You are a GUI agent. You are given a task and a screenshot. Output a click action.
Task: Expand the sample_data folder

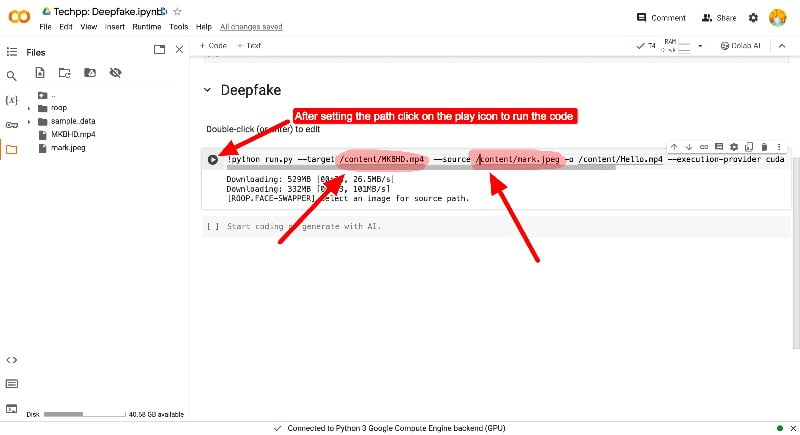pos(29,121)
